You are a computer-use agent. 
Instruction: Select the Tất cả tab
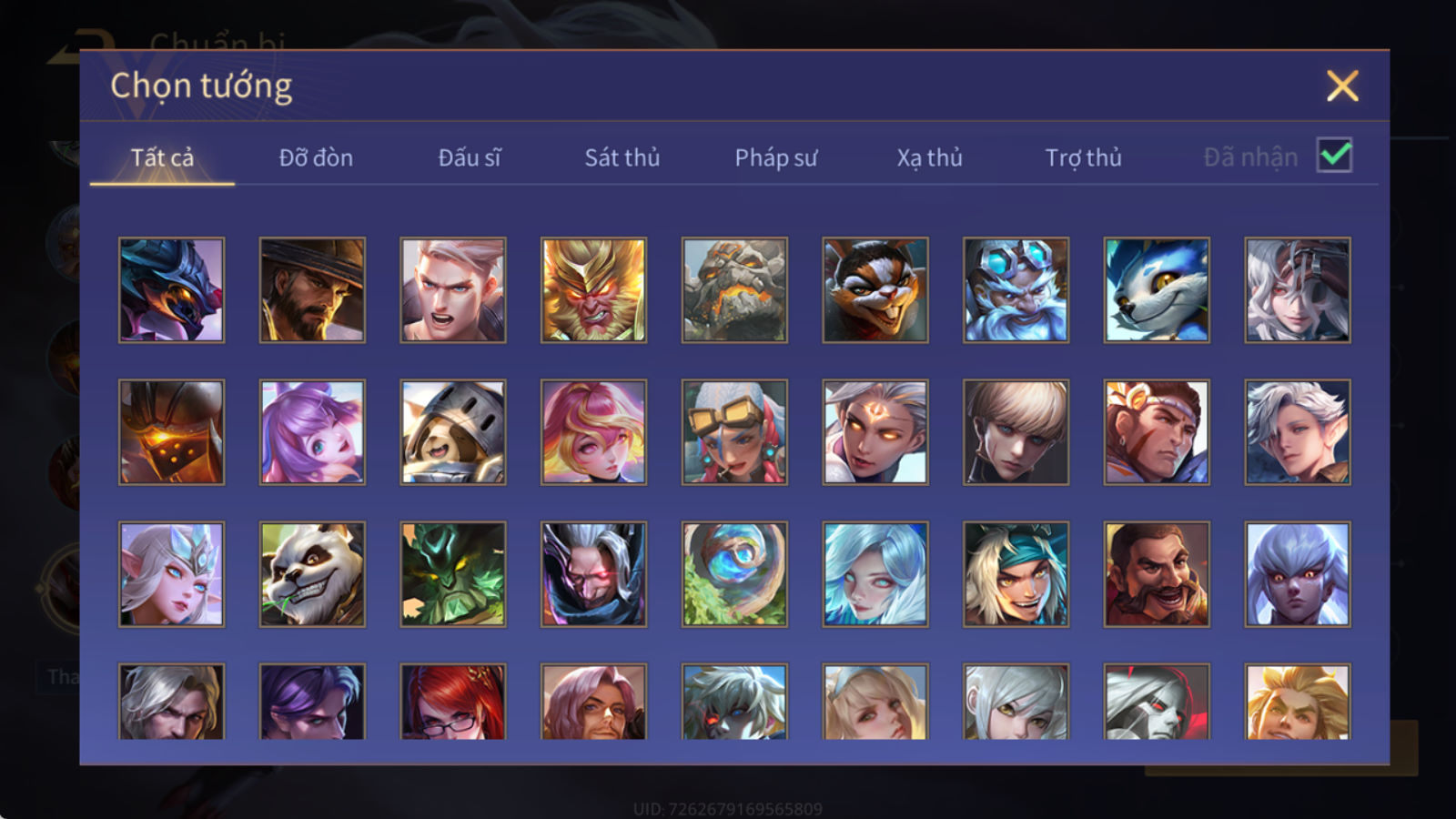pyautogui.click(x=162, y=157)
